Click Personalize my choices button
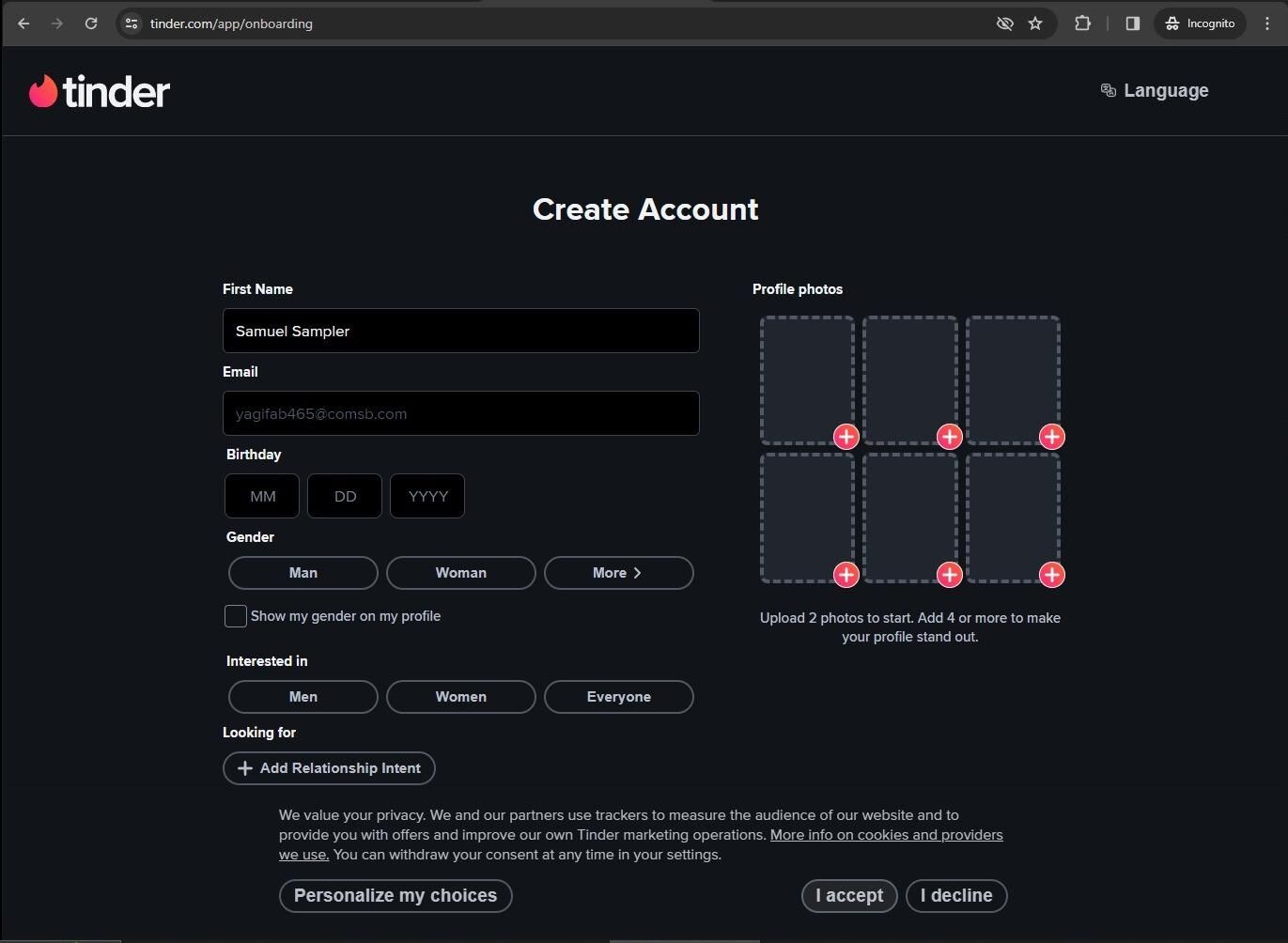This screenshot has height=943, width=1288. (x=396, y=896)
